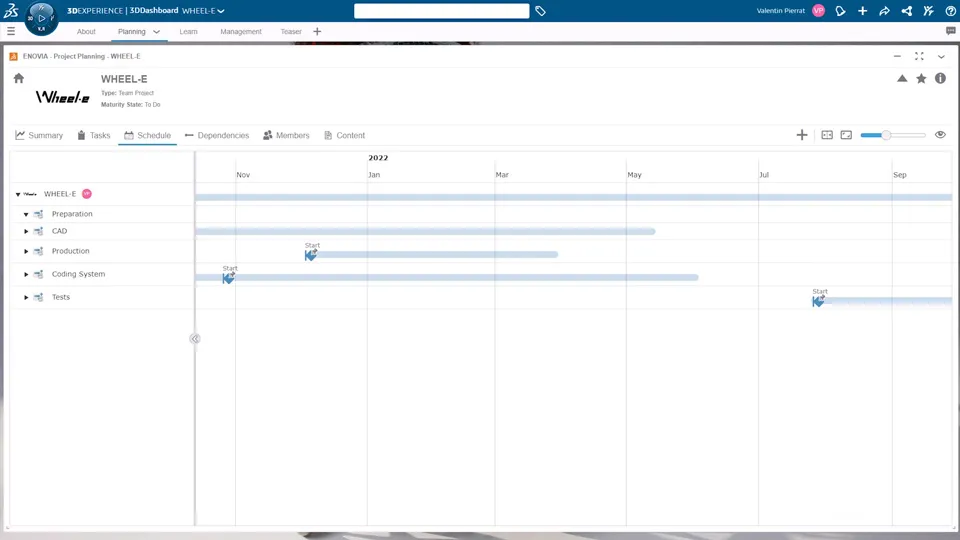
Task: Open the 3DEXPERIENCE compass
Action: click(41, 16)
